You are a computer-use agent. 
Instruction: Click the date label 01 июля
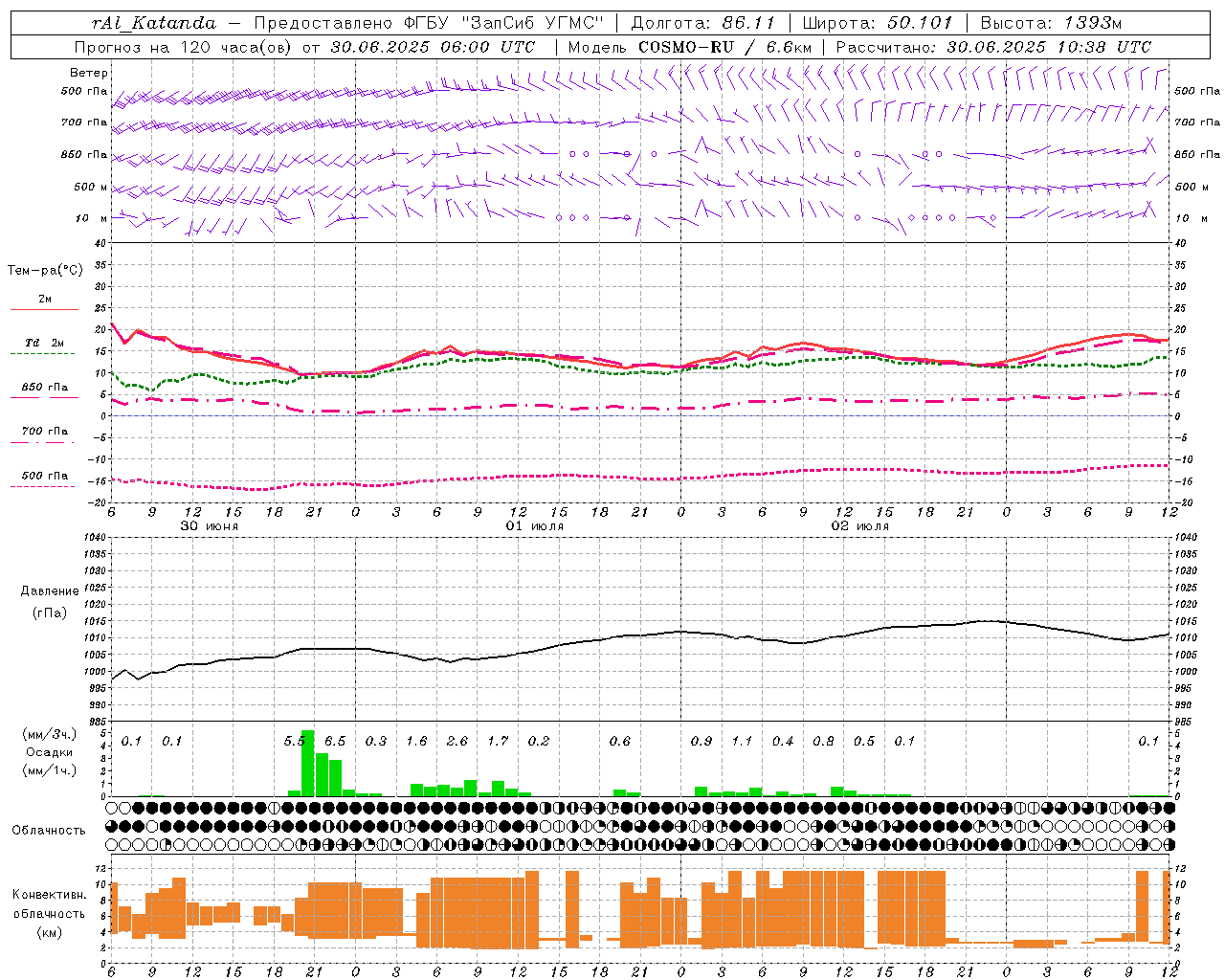pyautogui.click(x=535, y=526)
